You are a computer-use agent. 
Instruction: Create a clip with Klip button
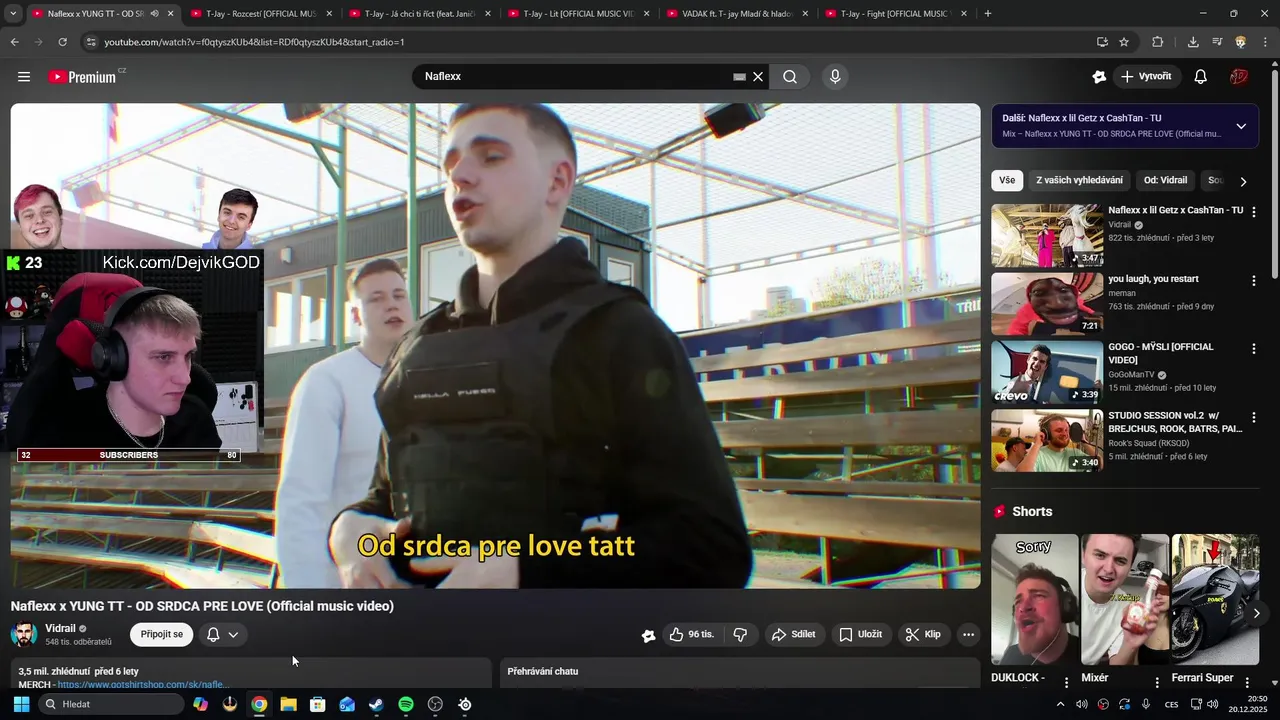923,635
